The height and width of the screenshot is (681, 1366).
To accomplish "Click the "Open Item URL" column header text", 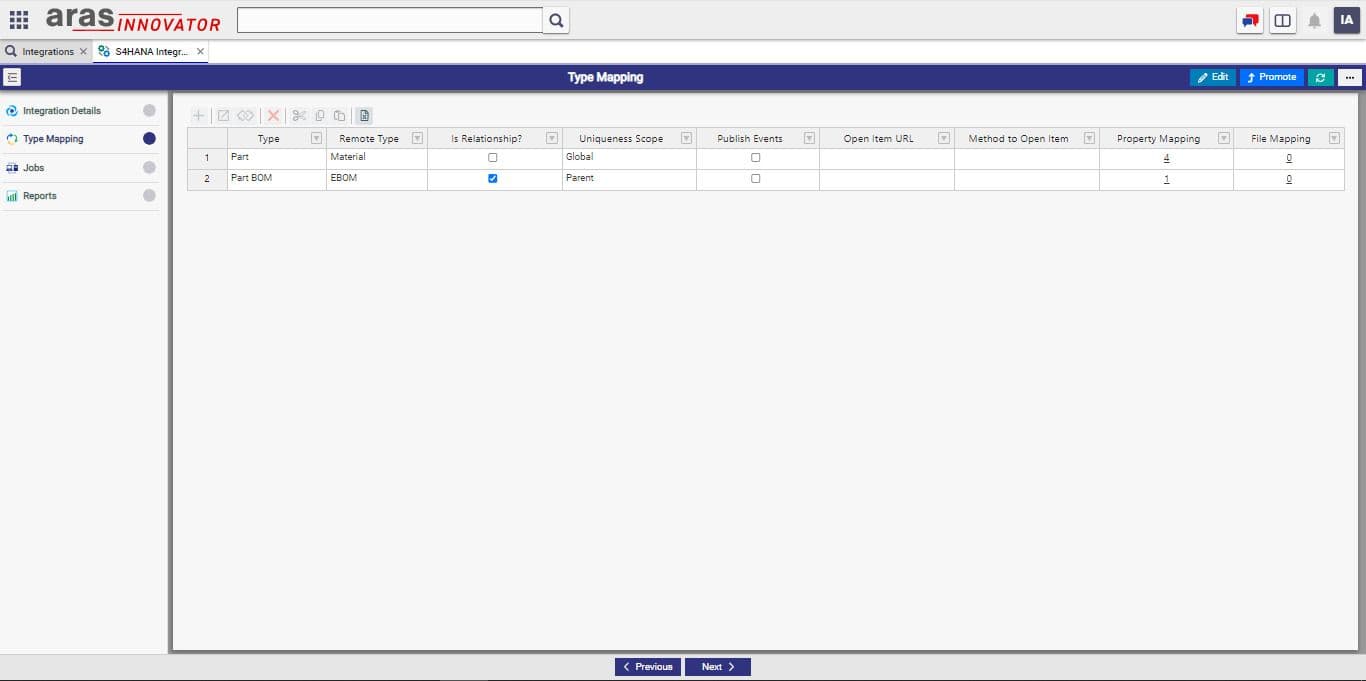I will pos(879,139).
